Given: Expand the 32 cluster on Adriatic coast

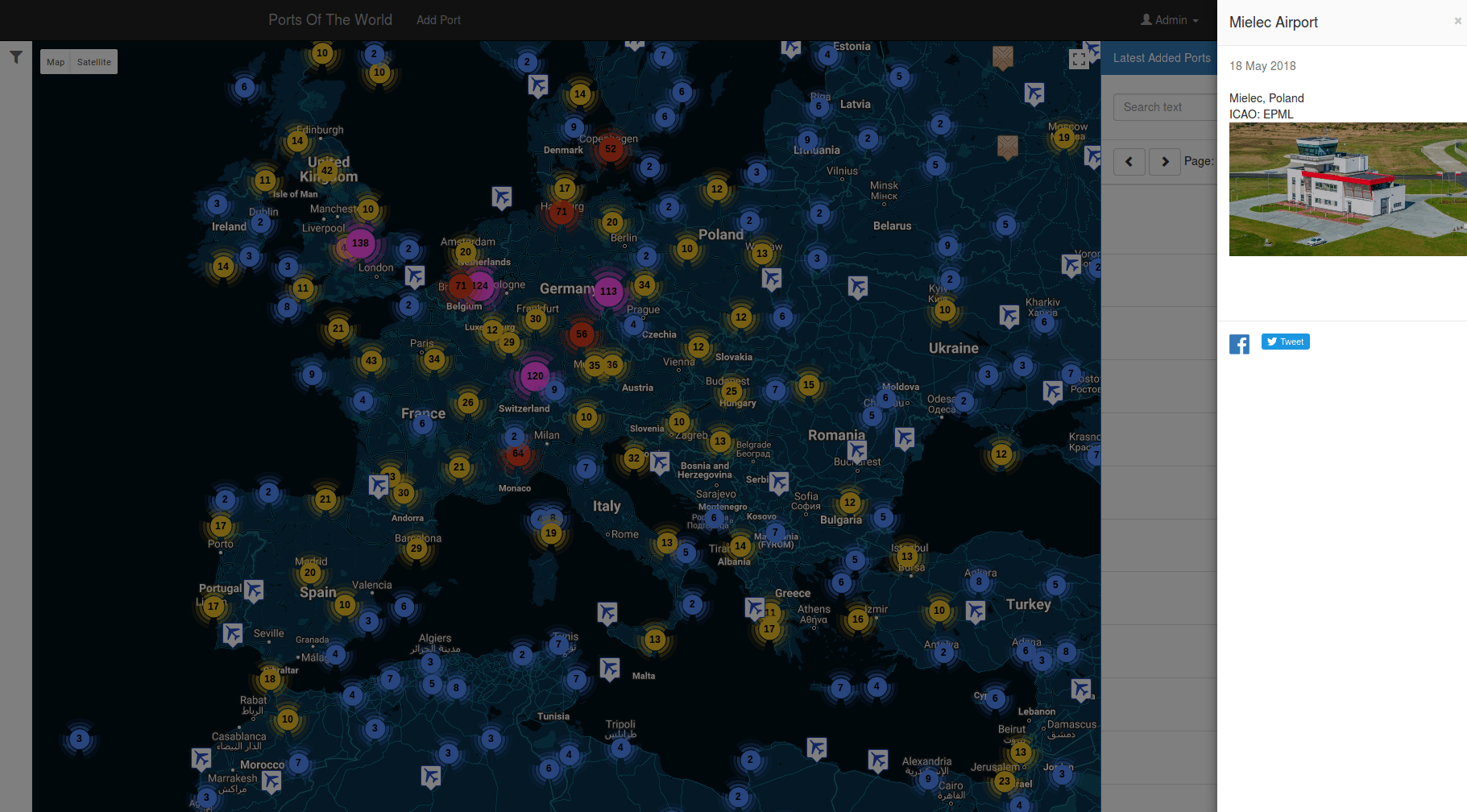Looking at the screenshot, I should coord(634,458).
